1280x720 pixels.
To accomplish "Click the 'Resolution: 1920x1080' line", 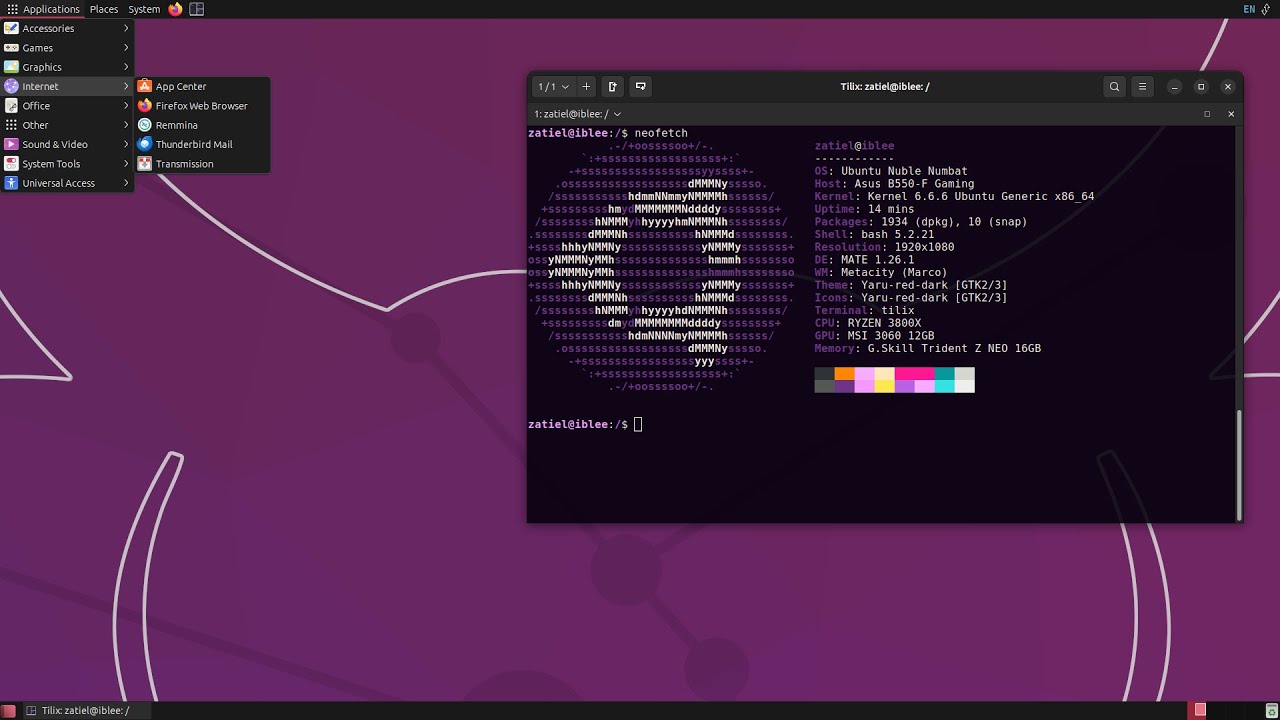I will coord(884,247).
